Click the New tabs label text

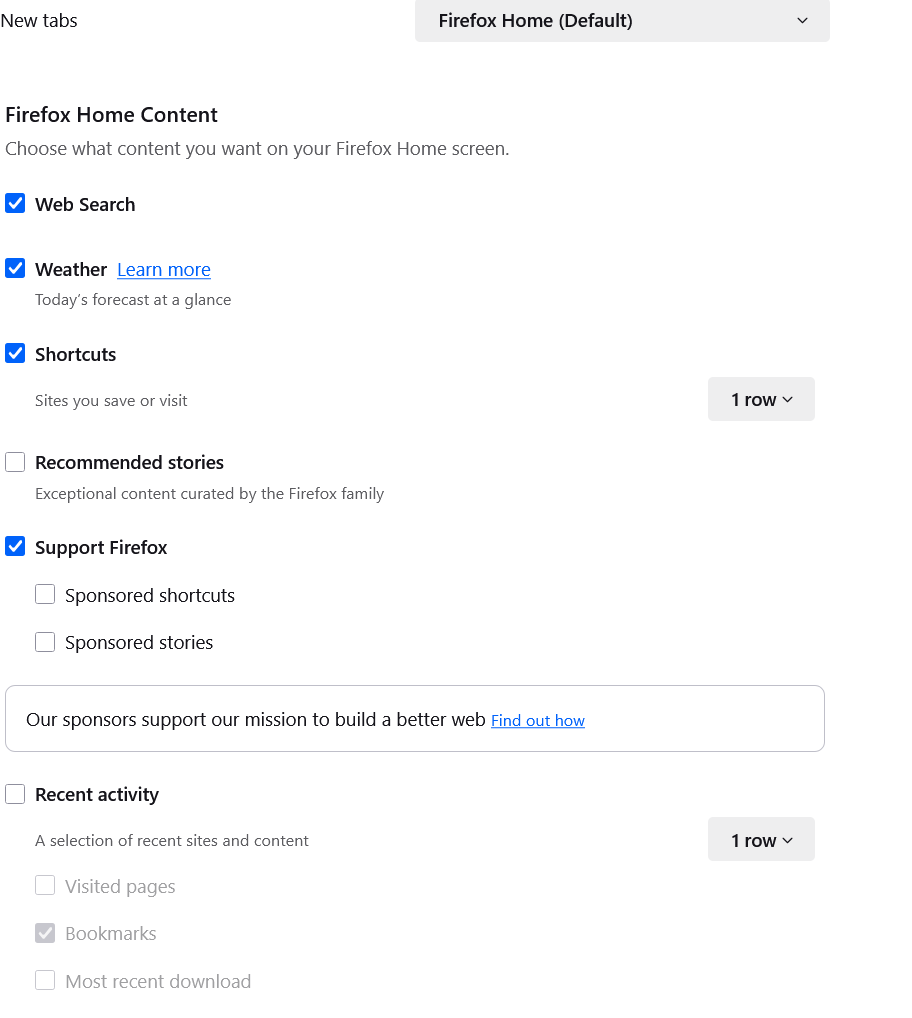tap(39, 21)
